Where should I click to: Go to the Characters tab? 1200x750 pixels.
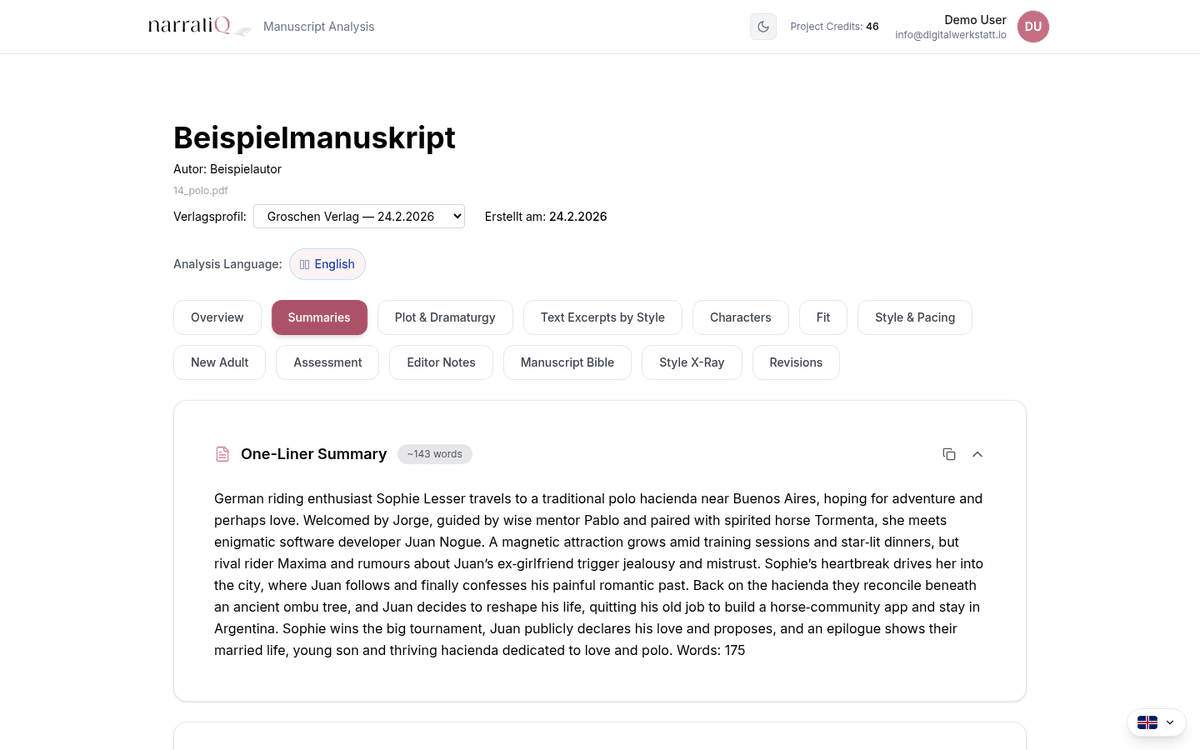pyautogui.click(x=740, y=317)
